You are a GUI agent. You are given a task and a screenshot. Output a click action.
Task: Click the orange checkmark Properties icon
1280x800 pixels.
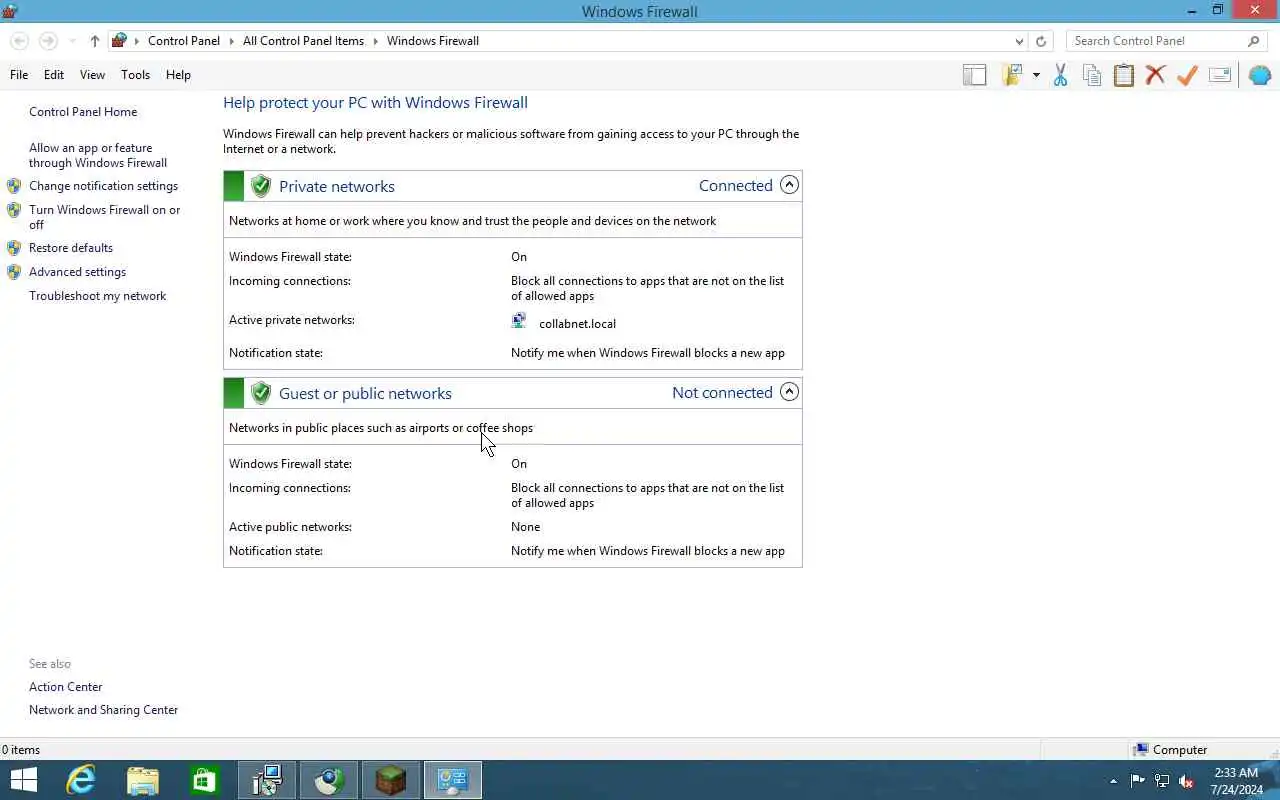[1187, 75]
